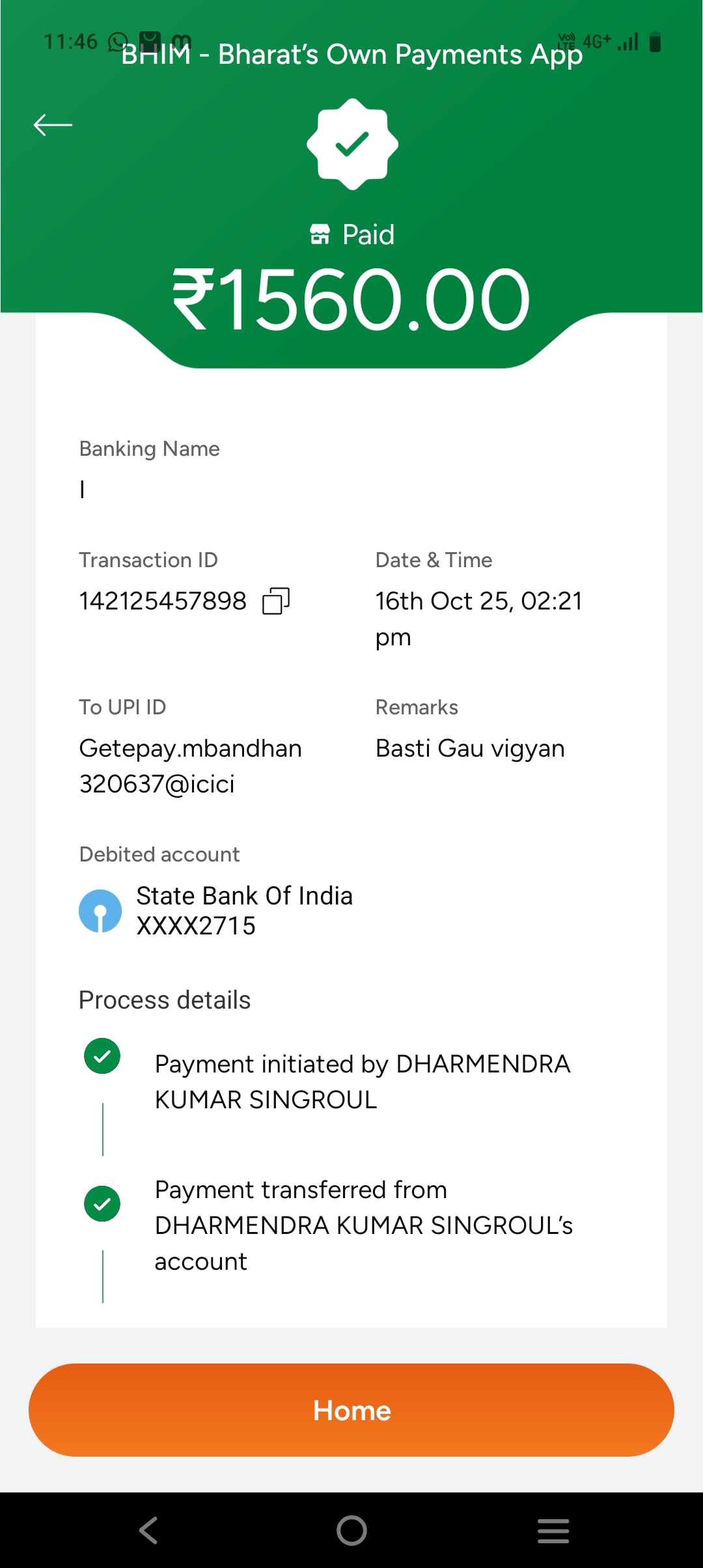Tap the orange Home button
Viewport: 703px width, 1568px height.
coord(351,1410)
